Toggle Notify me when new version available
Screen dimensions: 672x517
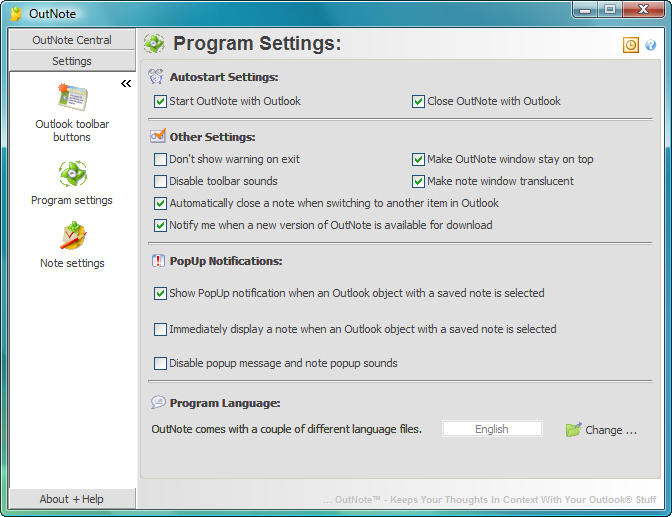[x=160, y=225]
